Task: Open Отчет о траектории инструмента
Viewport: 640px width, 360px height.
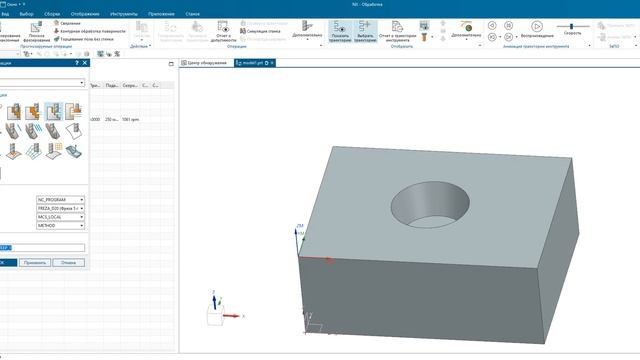Action: [397, 31]
